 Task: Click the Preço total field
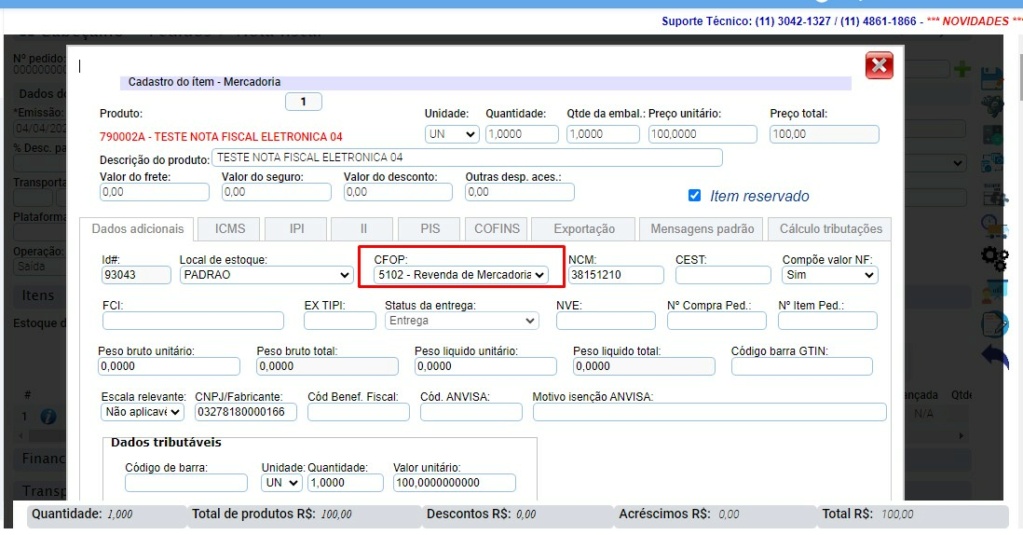pos(824,134)
